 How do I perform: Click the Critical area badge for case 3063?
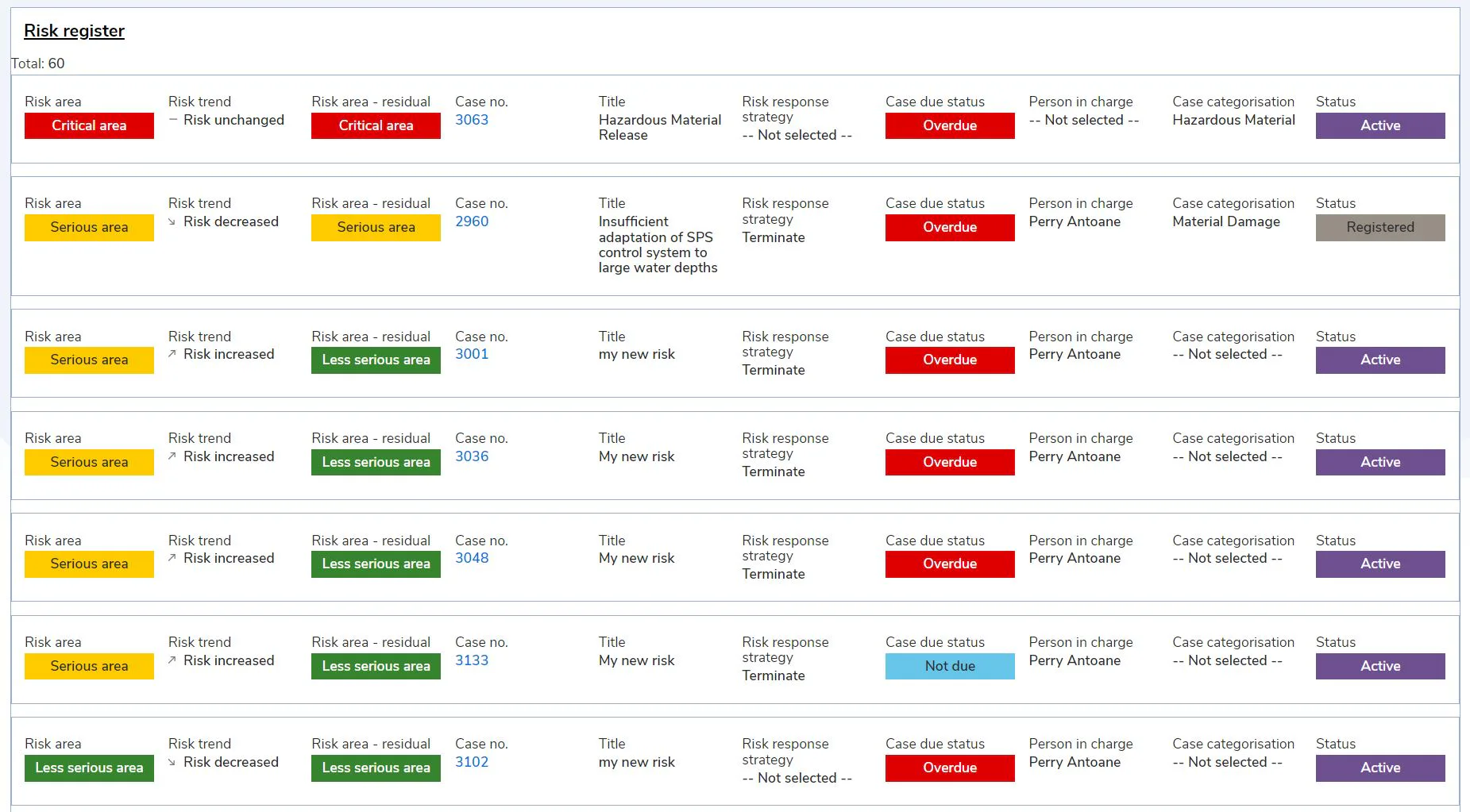point(89,125)
